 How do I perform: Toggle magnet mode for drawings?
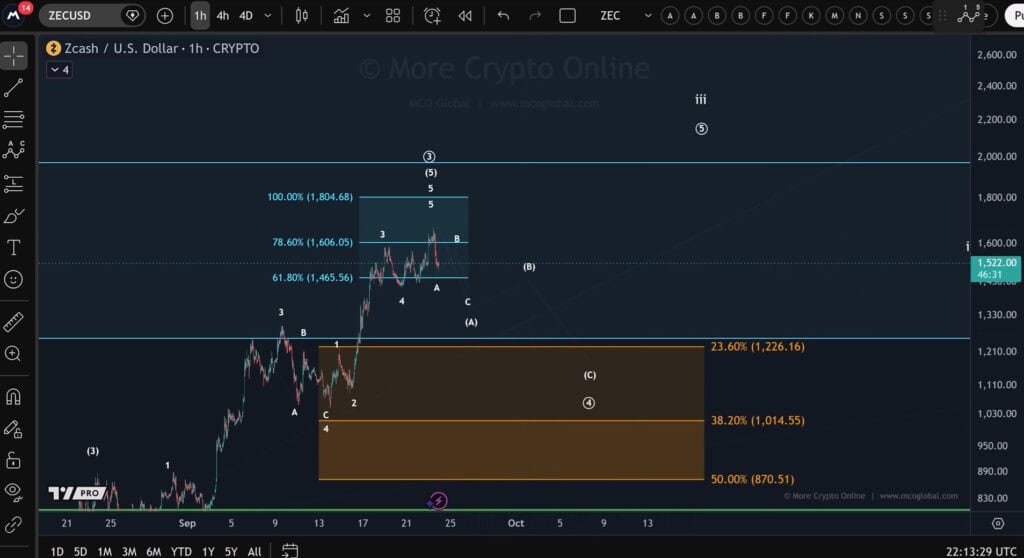[x=14, y=397]
